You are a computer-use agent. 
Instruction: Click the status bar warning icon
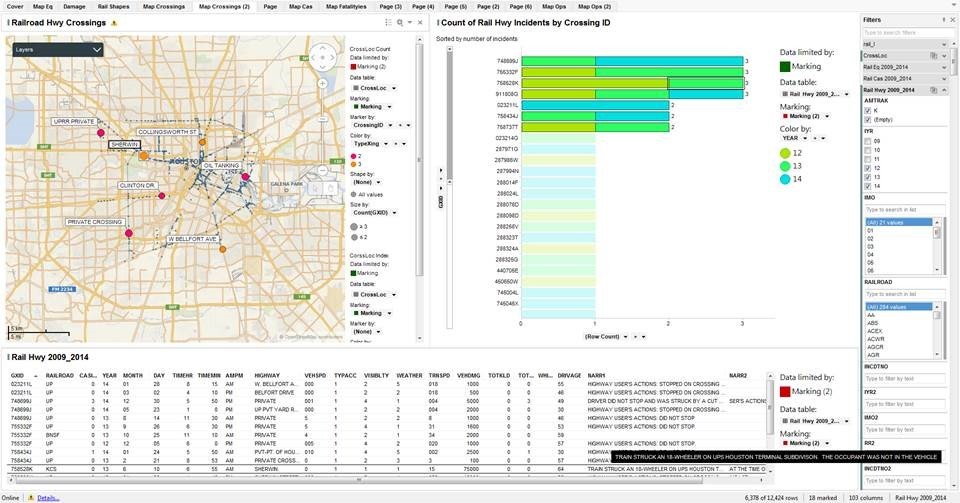coord(31,497)
